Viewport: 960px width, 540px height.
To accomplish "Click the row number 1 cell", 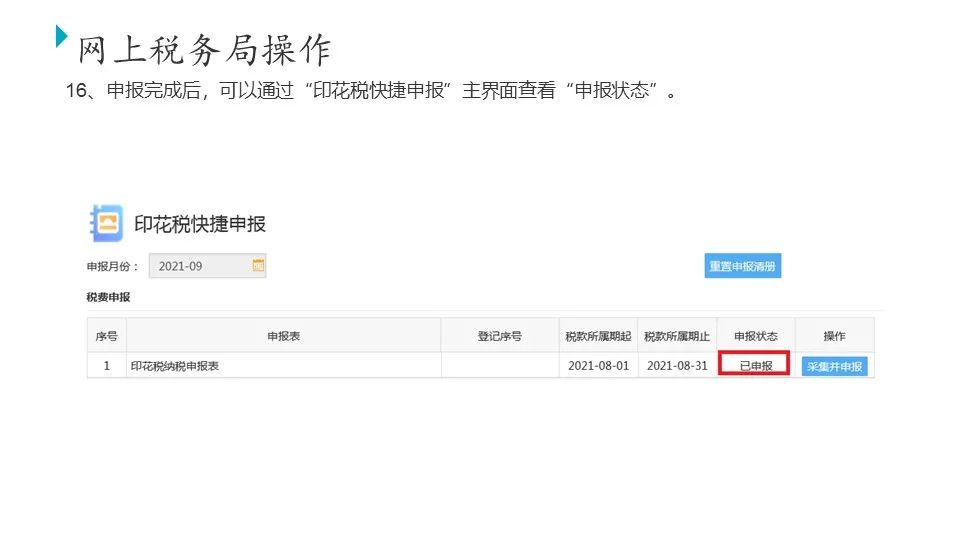I will coord(107,366).
